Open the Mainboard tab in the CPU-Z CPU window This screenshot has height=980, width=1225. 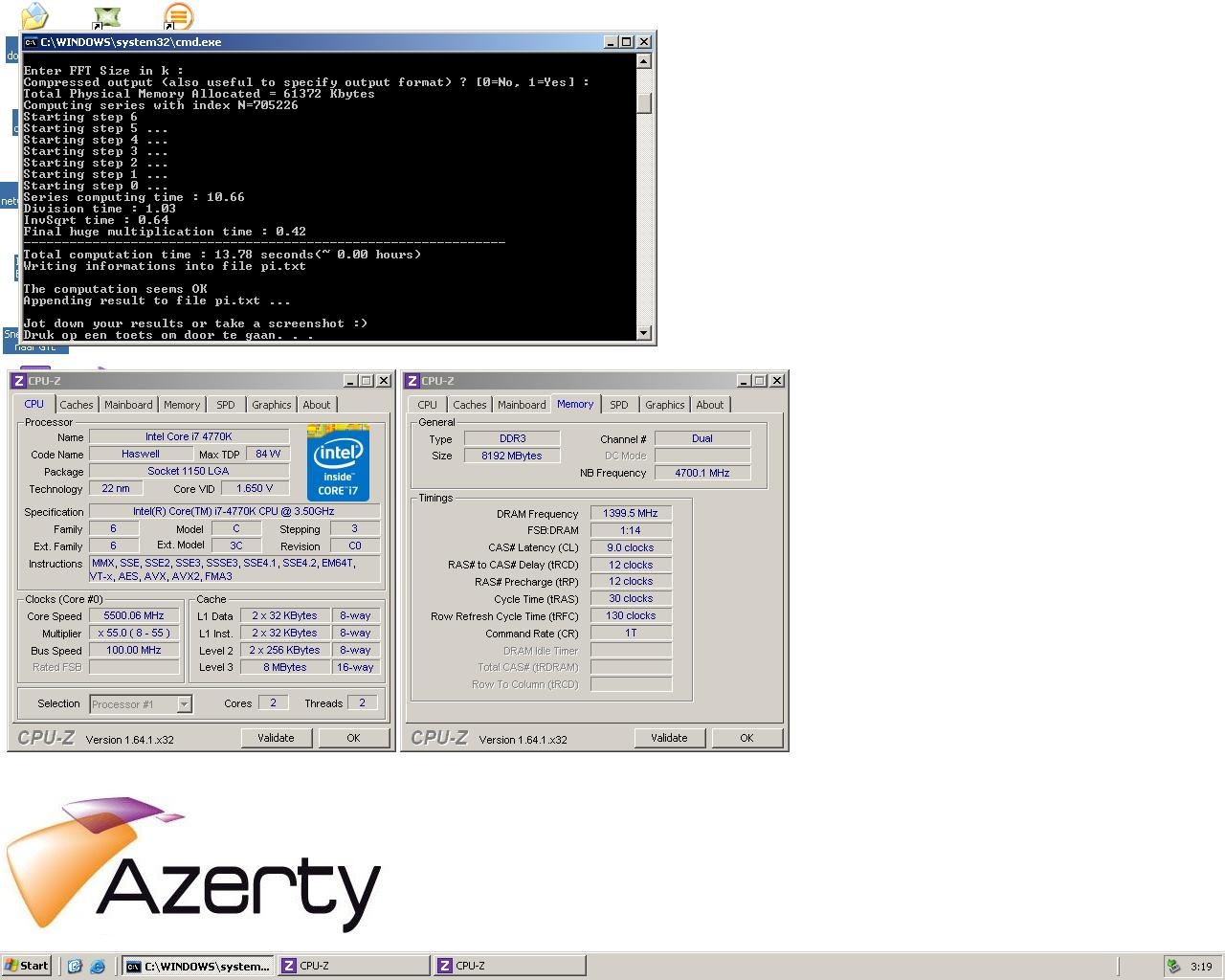click(x=128, y=405)
